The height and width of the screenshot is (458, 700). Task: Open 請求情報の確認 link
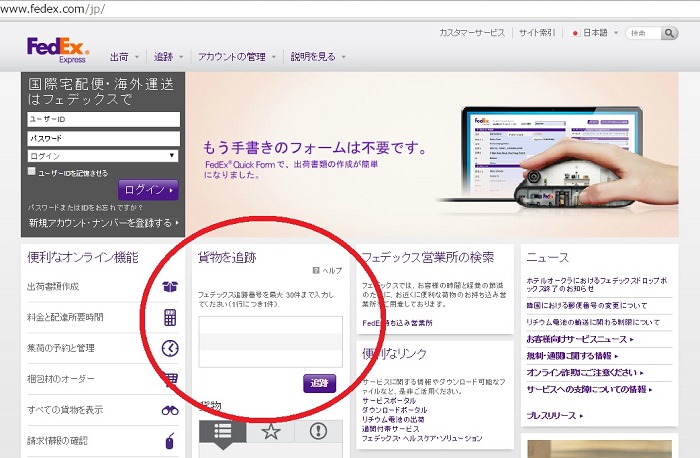(57, 441)
